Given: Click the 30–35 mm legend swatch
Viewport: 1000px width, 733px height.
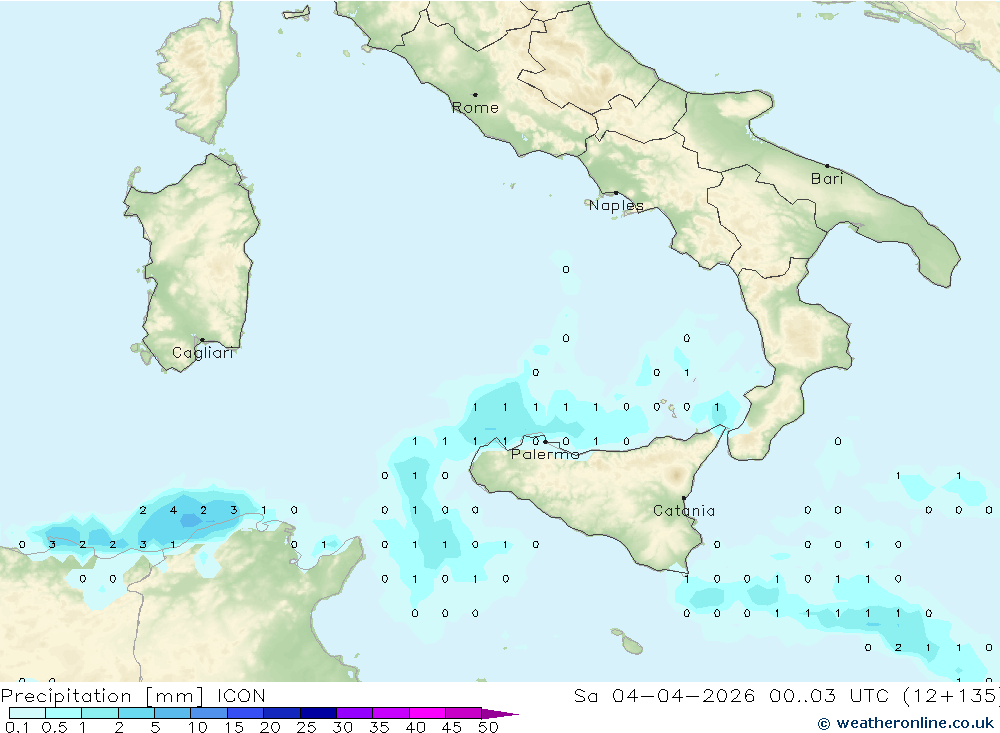Looking at the screenshot, I should pos(355,713).
